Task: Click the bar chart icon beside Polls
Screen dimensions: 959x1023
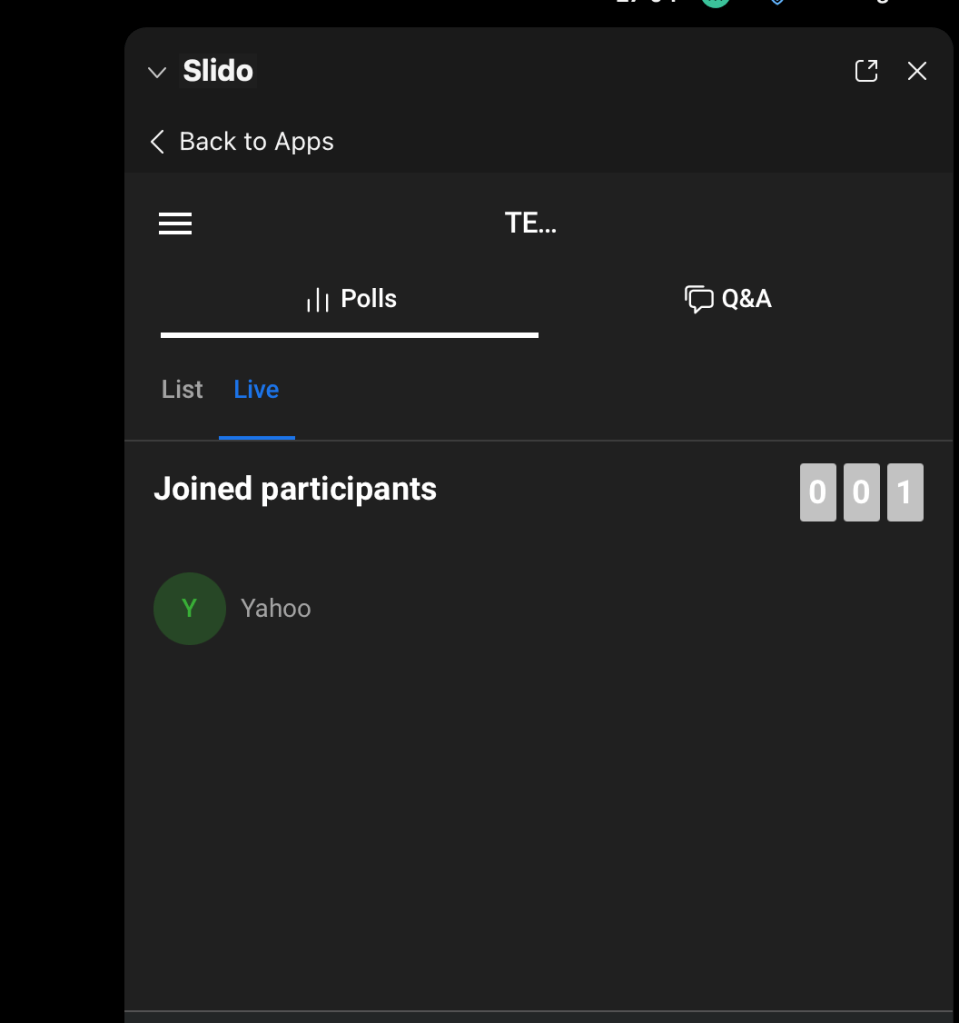Action: [317, 300]
